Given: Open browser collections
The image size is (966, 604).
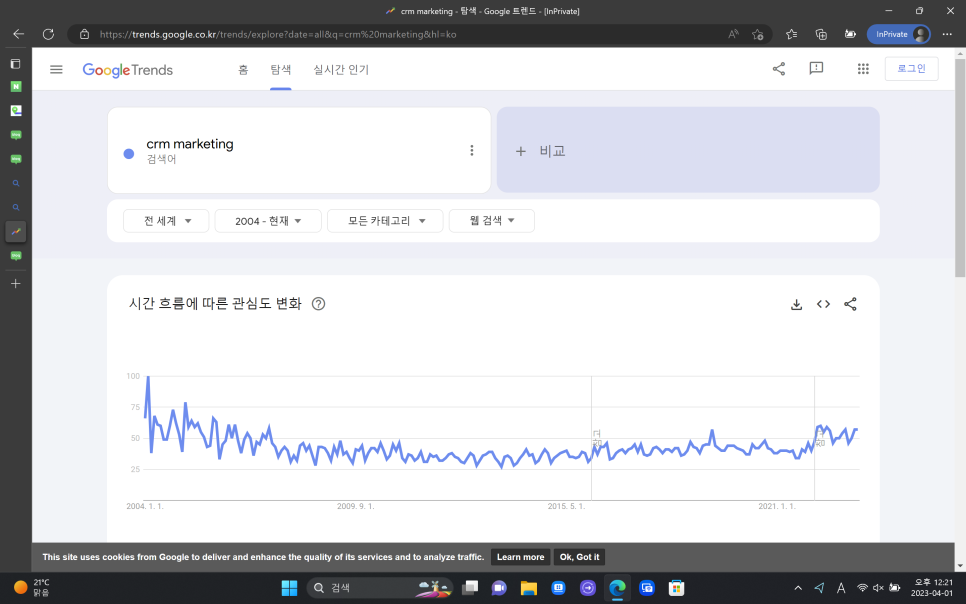Looking at the screenshot, I should tap(821, 35).
